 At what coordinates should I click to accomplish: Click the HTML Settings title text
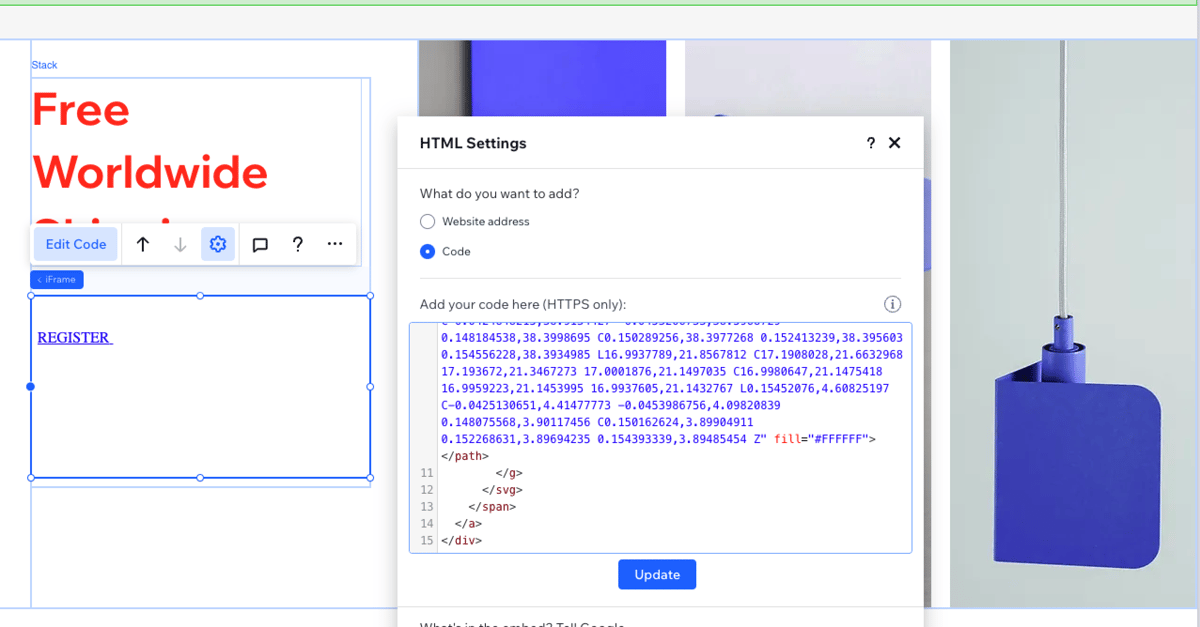click(x=473, y=143)
